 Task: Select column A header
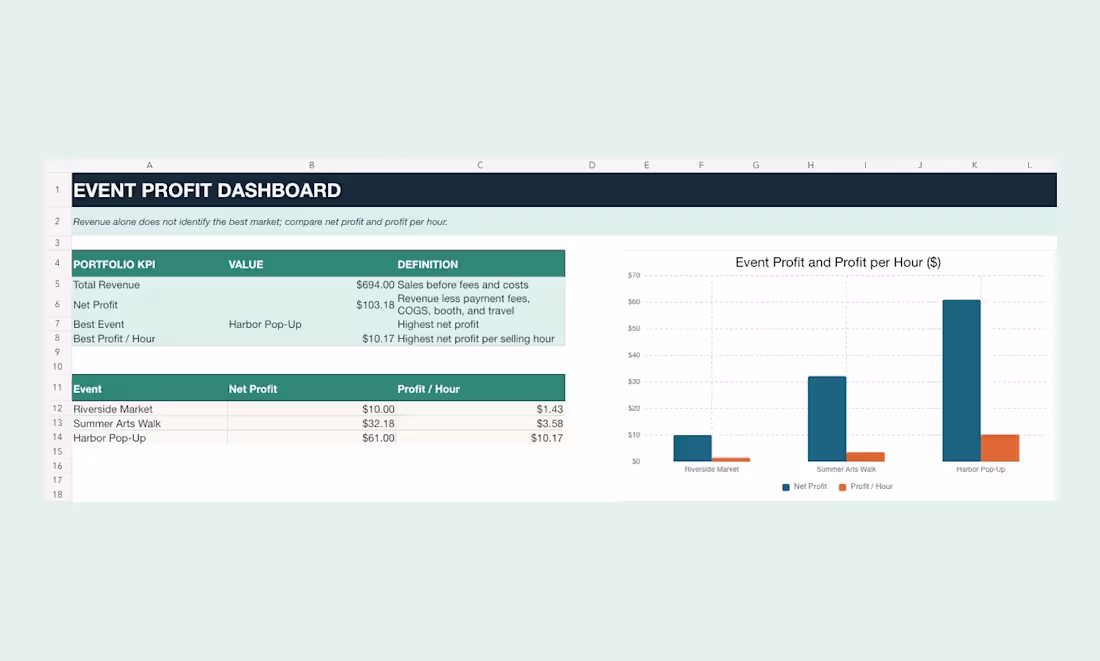tap(149, 165)
